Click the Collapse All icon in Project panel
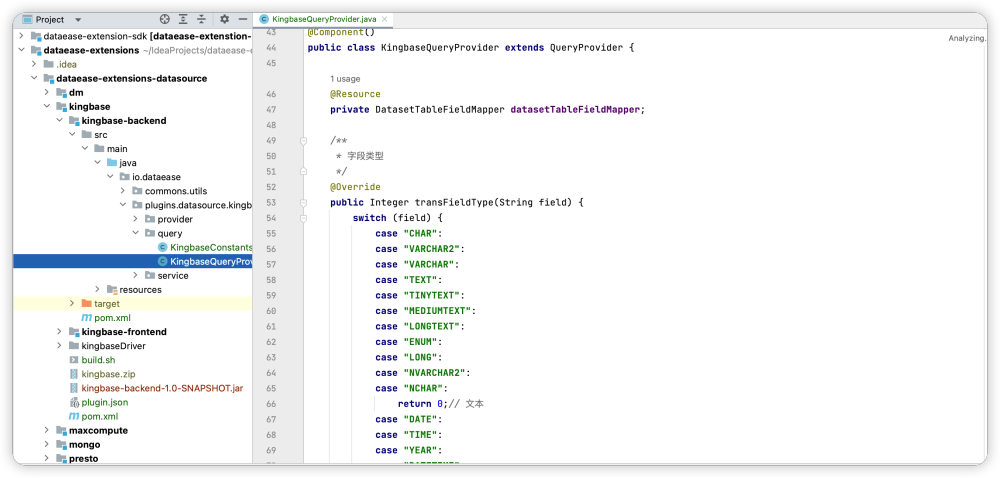Image resolution: width=1000 pixels, height=478 pixels. (202, 20)
